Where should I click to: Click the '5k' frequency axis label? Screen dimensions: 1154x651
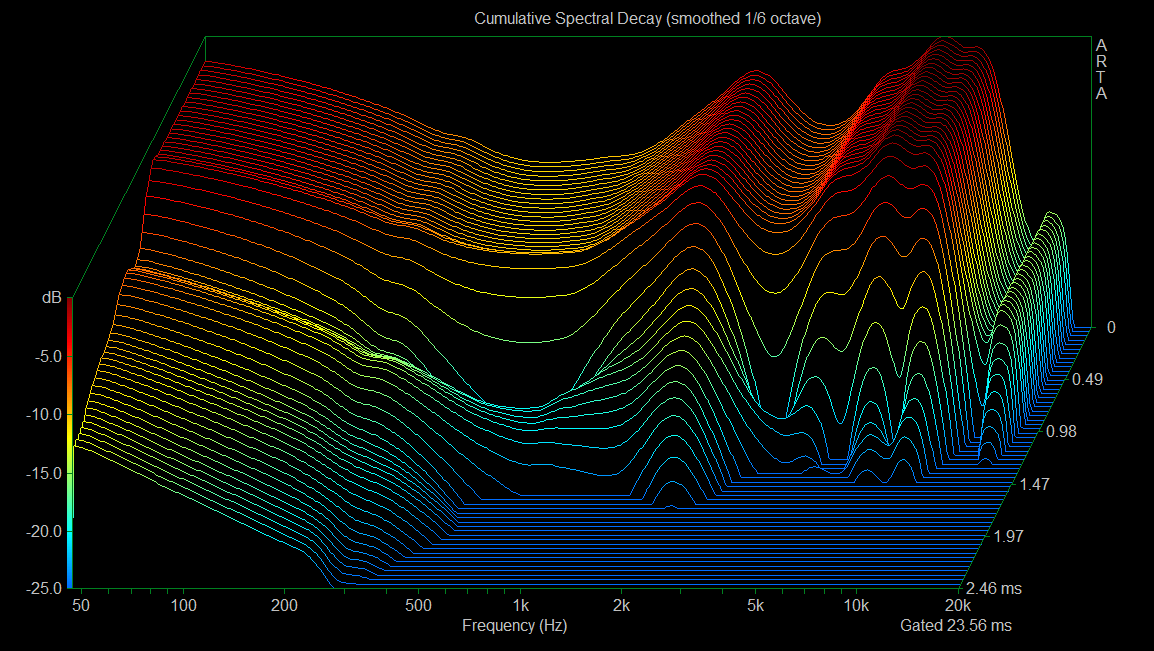(755, 605)
